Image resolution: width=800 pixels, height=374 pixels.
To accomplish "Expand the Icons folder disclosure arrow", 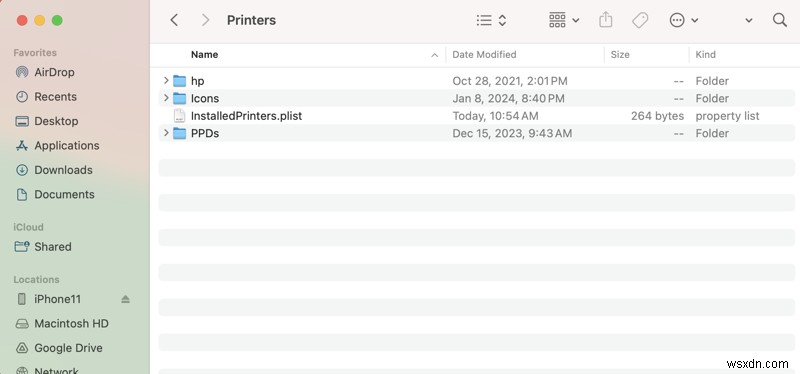I will coord(166,98).
